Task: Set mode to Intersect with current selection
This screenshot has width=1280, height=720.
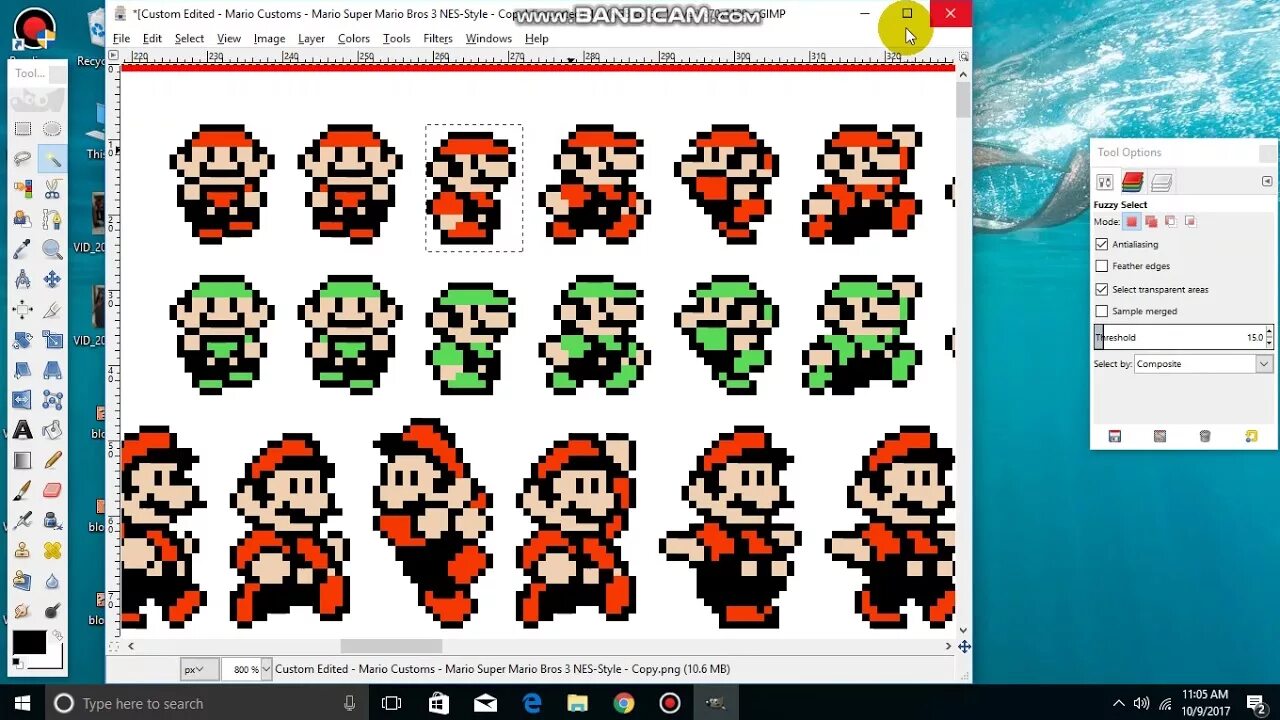Action: tap(1189, 221)
